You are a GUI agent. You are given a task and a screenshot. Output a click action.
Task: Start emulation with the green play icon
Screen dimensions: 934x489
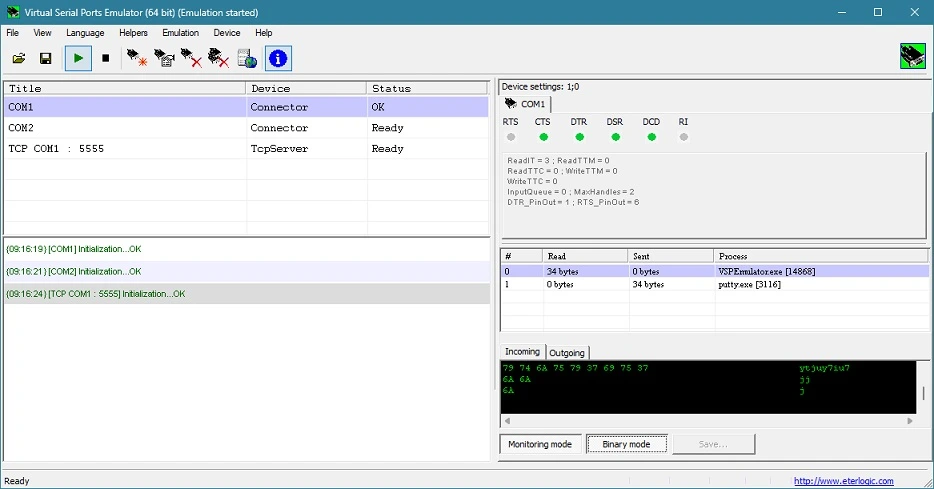pyautogui.click(x=78, y=58)
